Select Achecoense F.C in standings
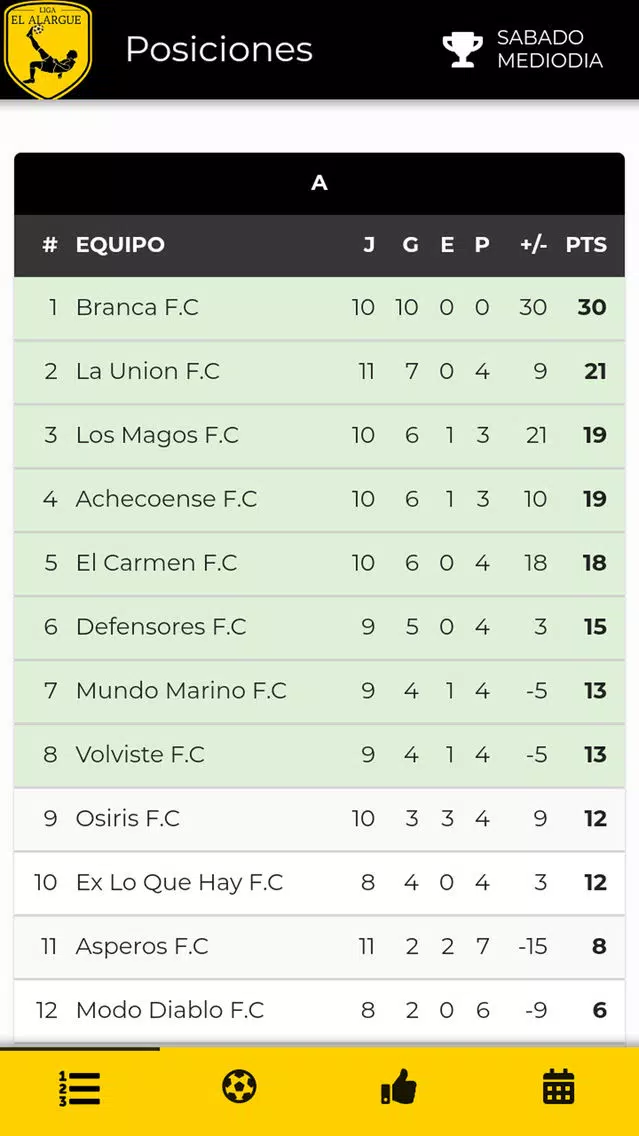 (166, 500)
